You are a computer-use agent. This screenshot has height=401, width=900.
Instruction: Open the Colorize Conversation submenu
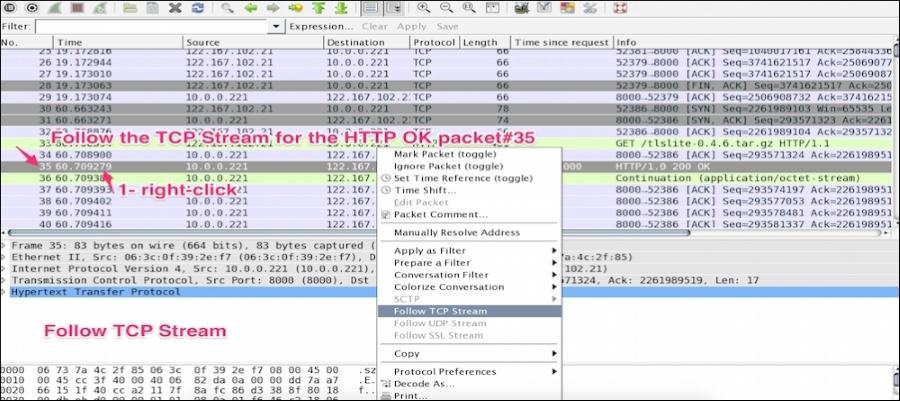[x=469, y=287]
